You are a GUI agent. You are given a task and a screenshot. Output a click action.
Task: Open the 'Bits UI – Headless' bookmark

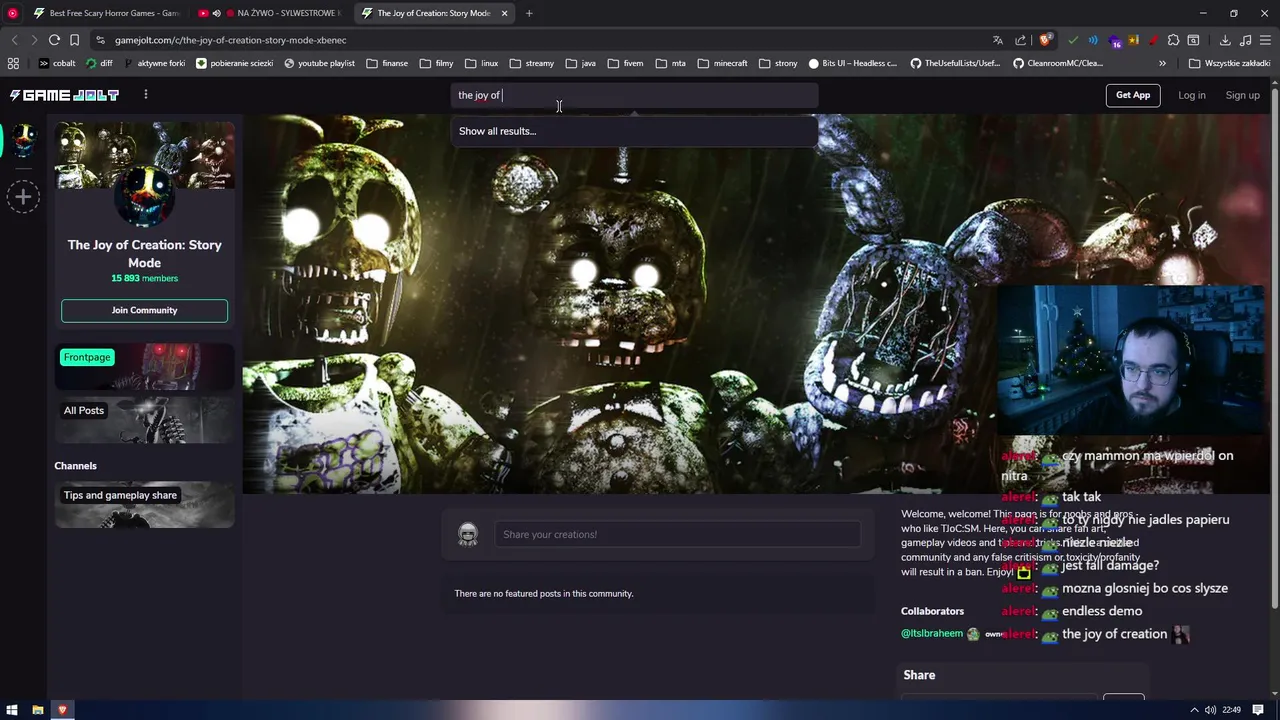(x=852, y=63)
